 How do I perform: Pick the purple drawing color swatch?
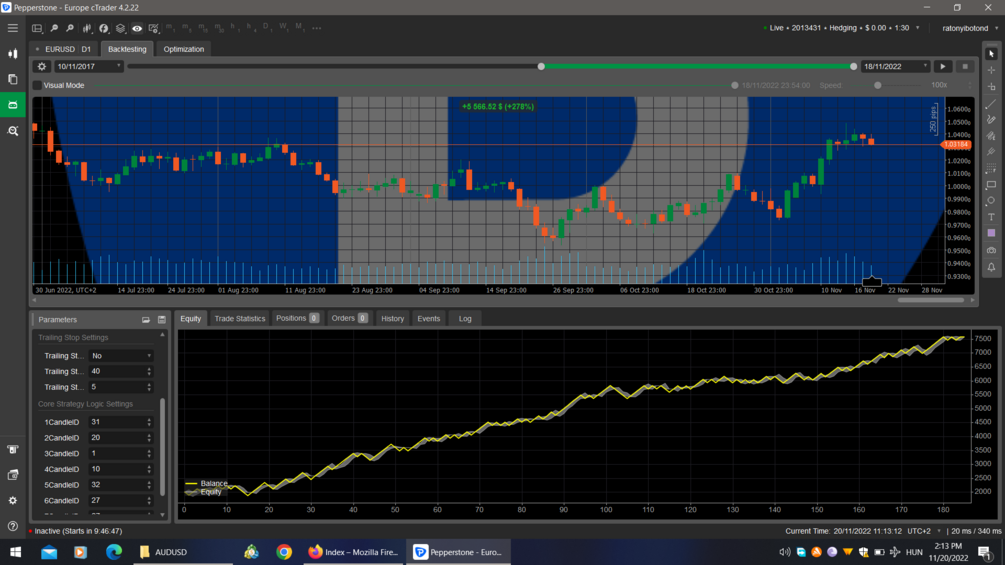tap(991, 233)
